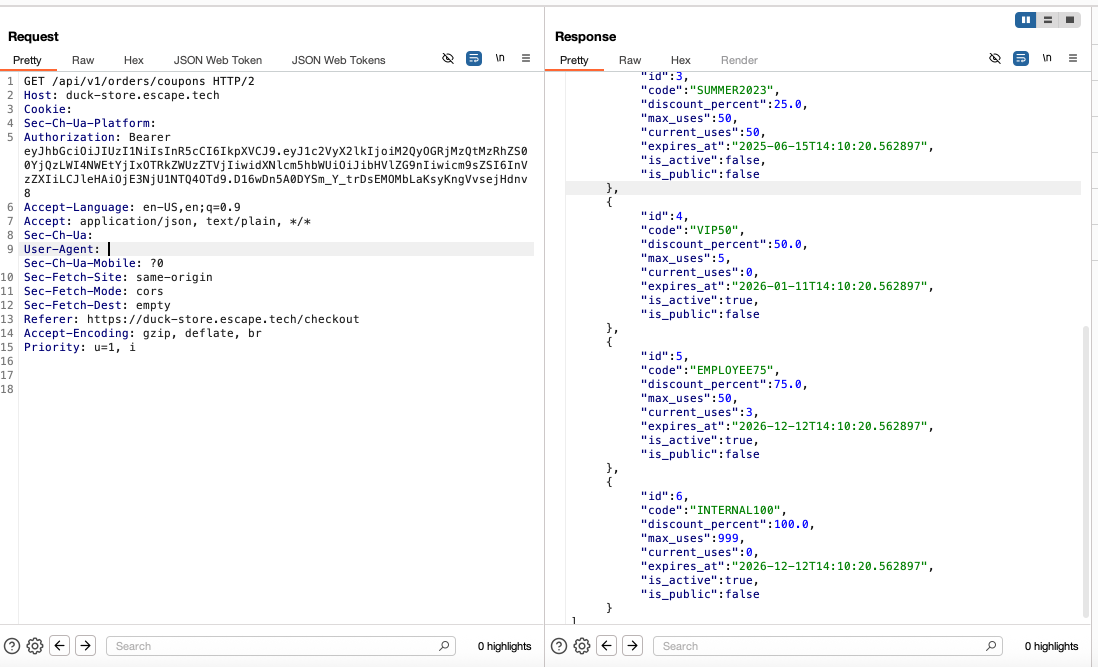This screenshot has height=667, width=1098.
Task: Switch to the Hex view of the Request
Action: point(134,60)
